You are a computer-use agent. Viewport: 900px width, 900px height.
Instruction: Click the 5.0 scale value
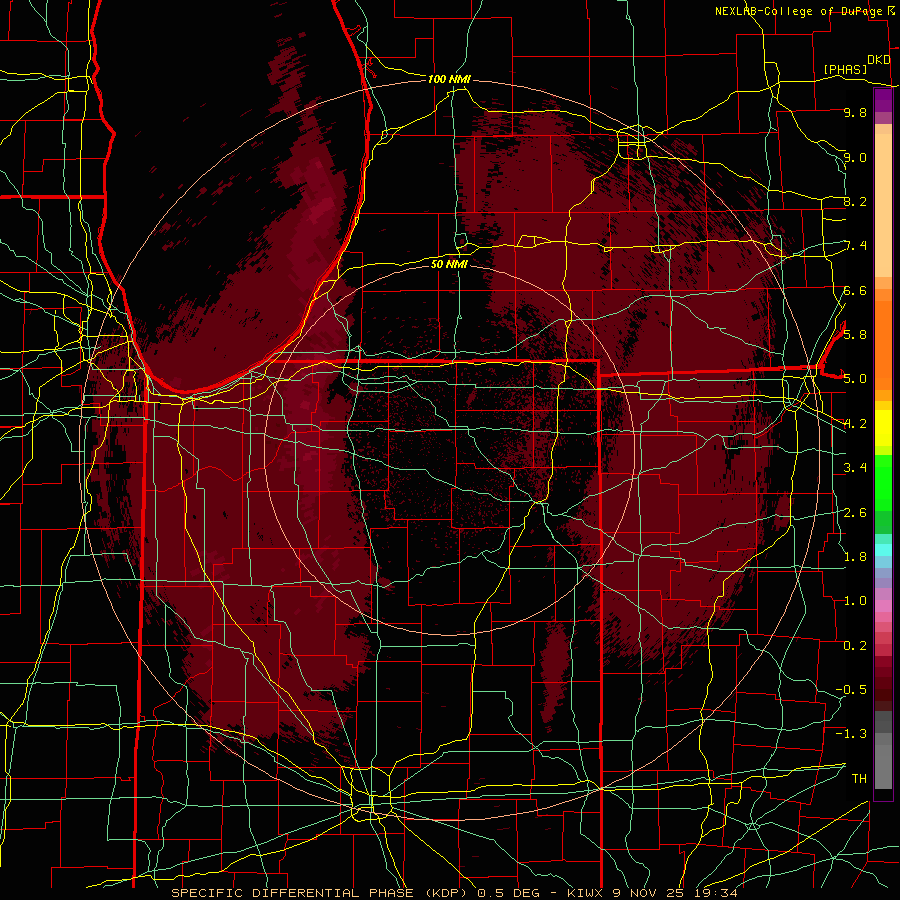coord(855,379)
